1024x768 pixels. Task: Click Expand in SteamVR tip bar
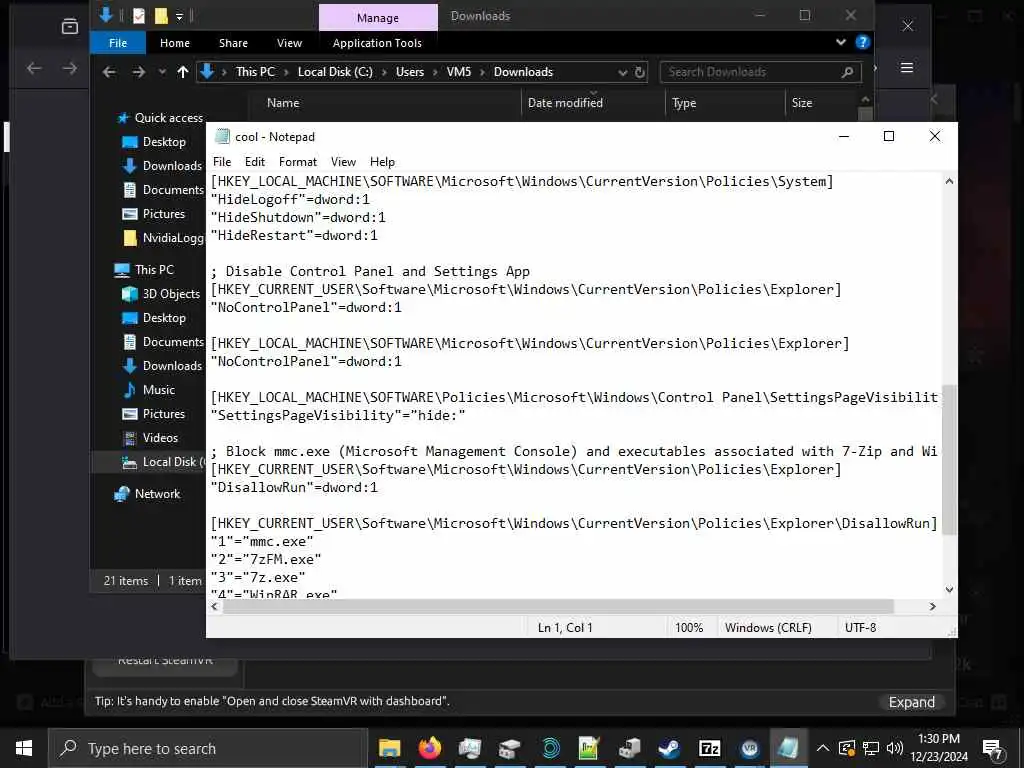point(912,702)
